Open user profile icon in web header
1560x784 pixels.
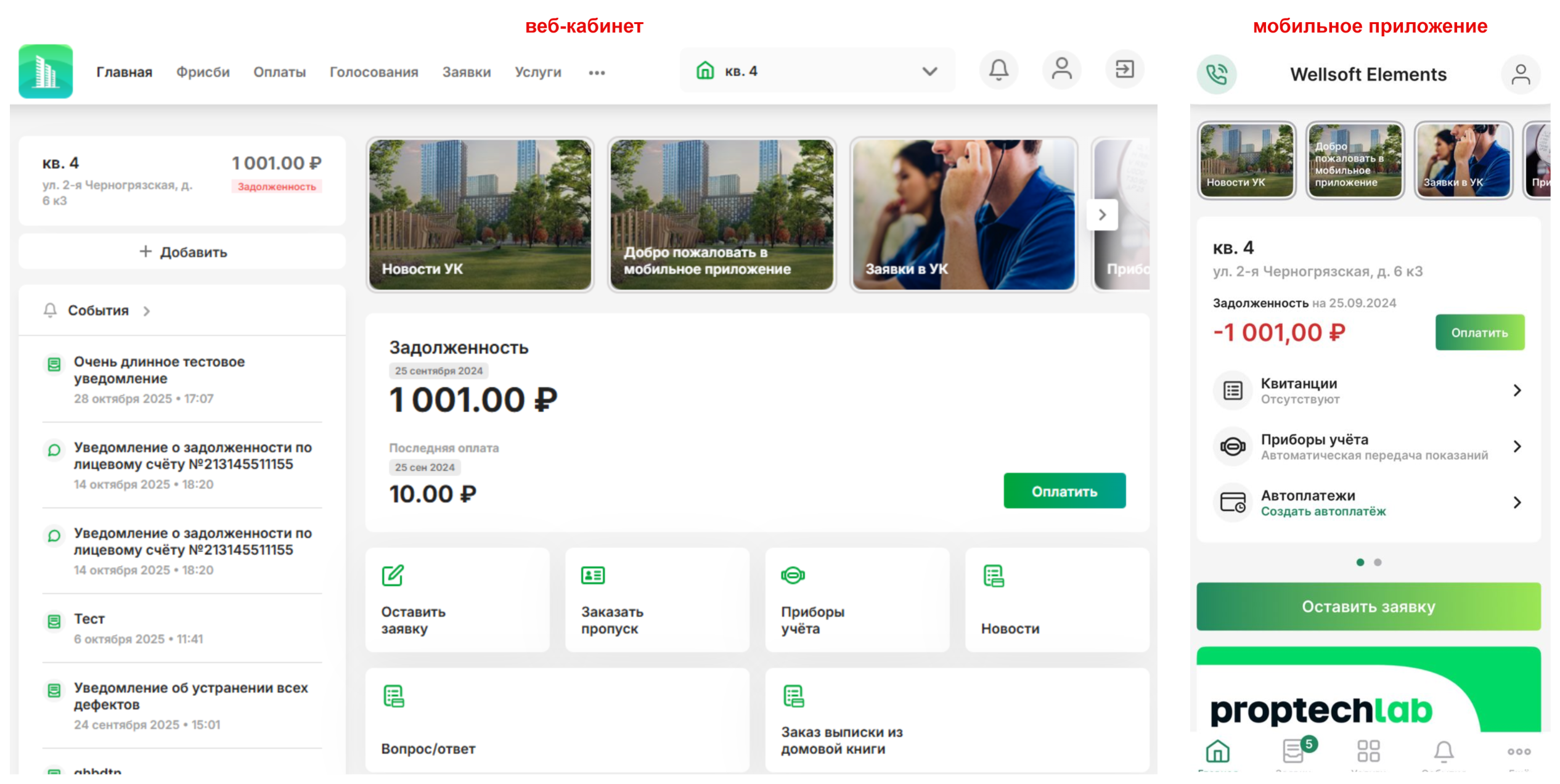[x=1061, y=70]
